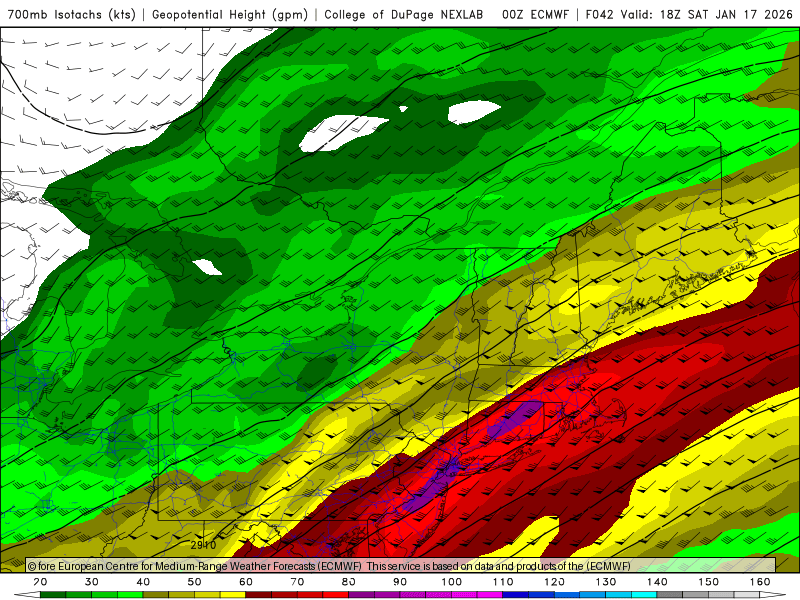The height and width of the screenshot is (600, 800).
Task: Click the legend value "70"
Action: click(x=297, y=582)
